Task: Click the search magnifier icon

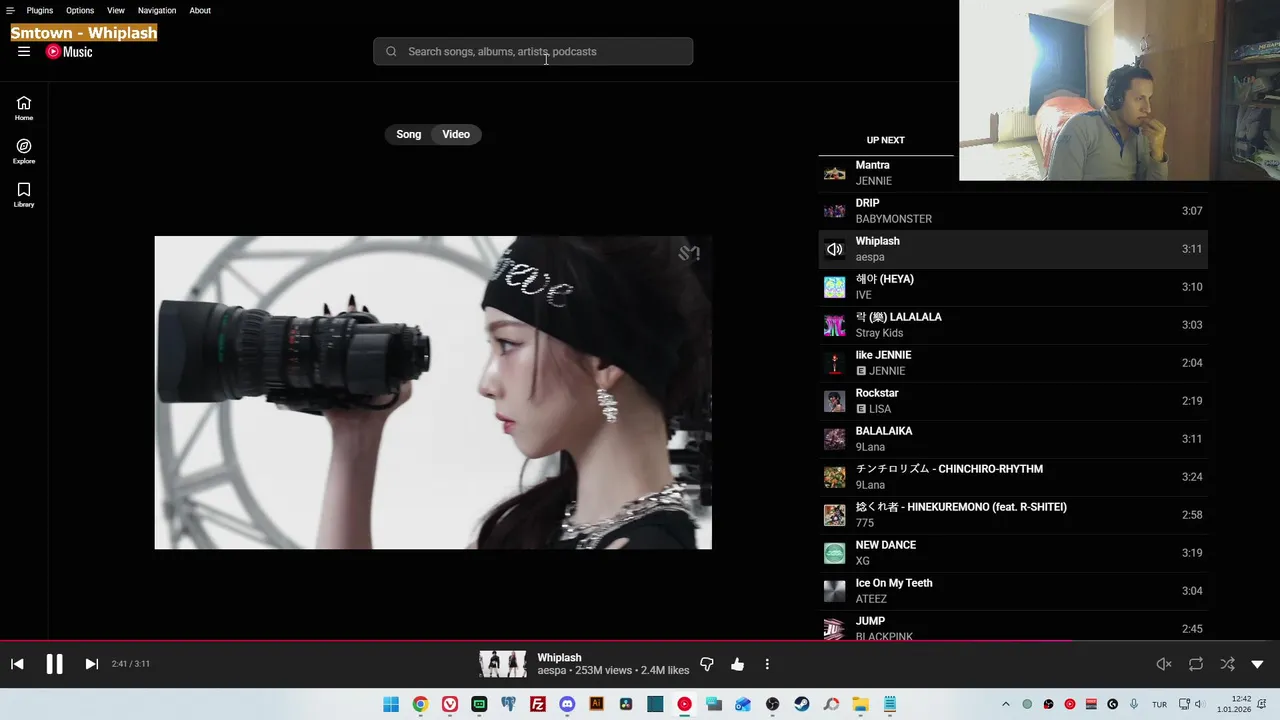Action: click(391, 52)
